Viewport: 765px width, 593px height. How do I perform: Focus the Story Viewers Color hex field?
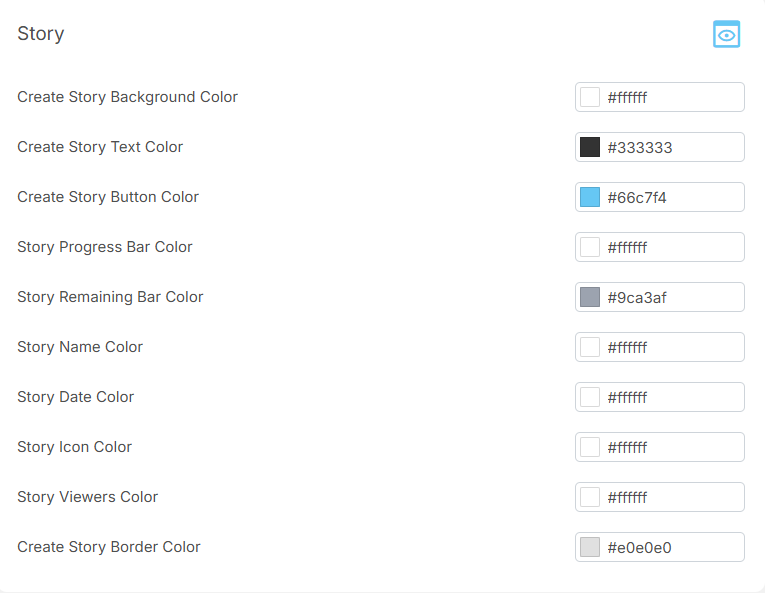[x=672, y=497]
